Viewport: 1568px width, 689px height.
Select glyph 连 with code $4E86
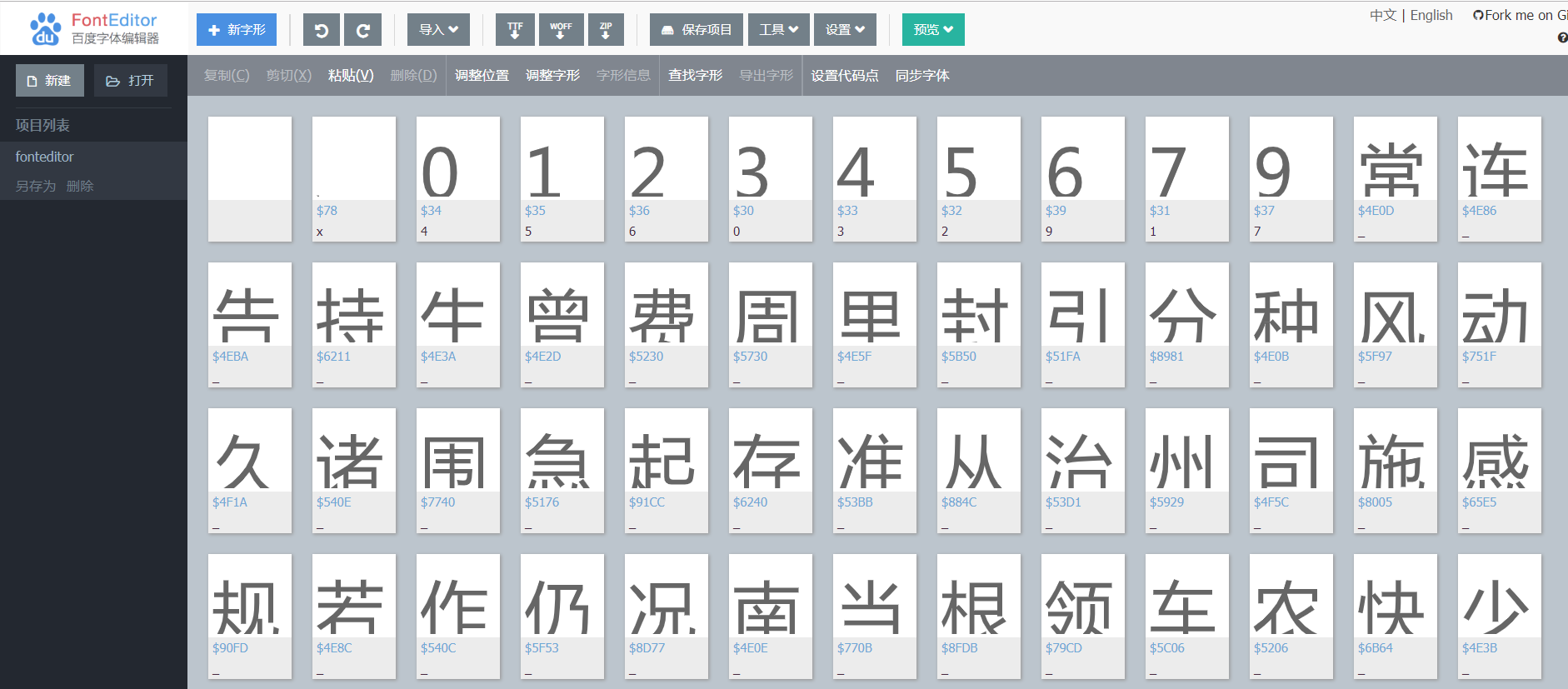pos(1500,179)
